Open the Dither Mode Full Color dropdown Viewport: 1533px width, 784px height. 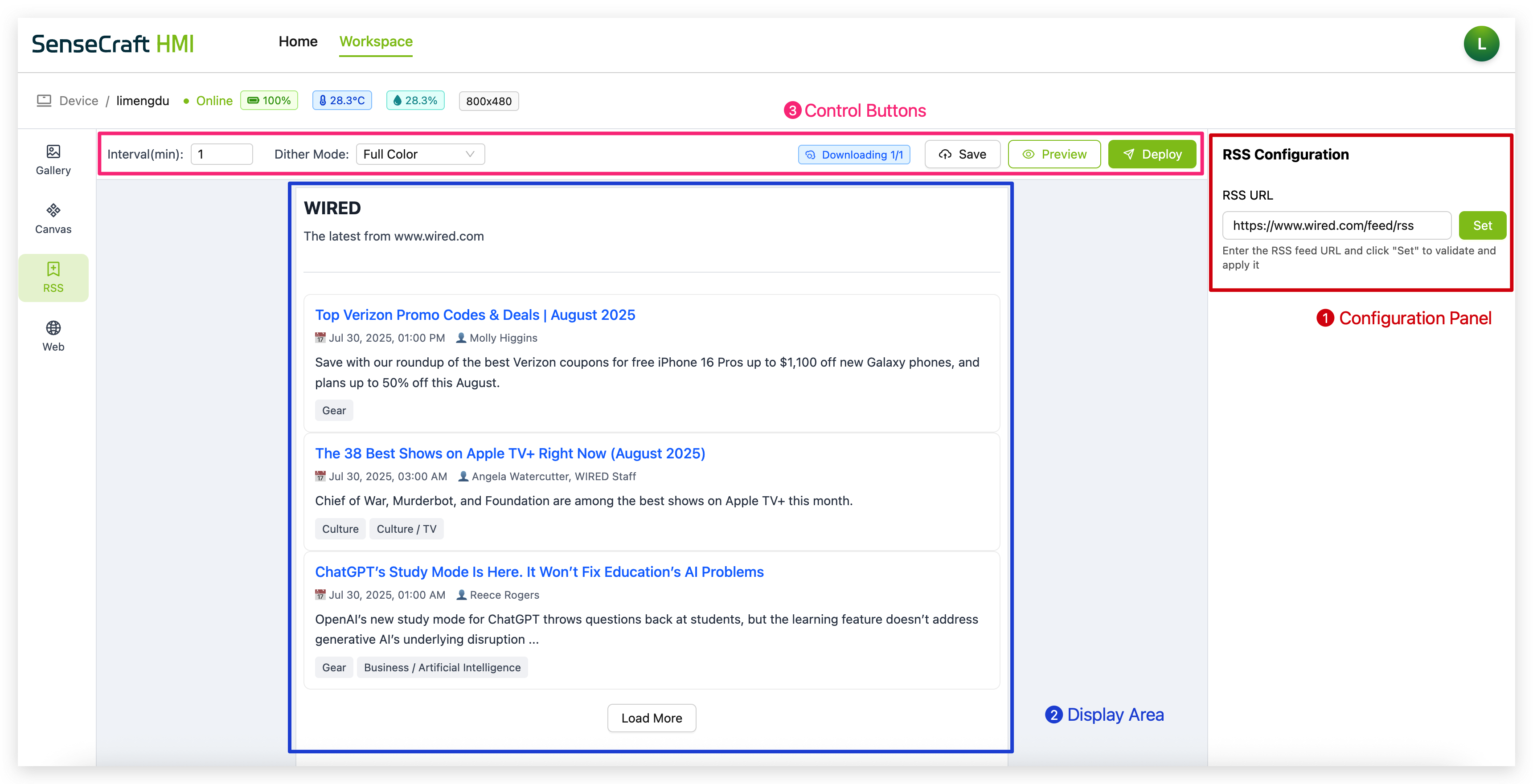coord(420,154)
